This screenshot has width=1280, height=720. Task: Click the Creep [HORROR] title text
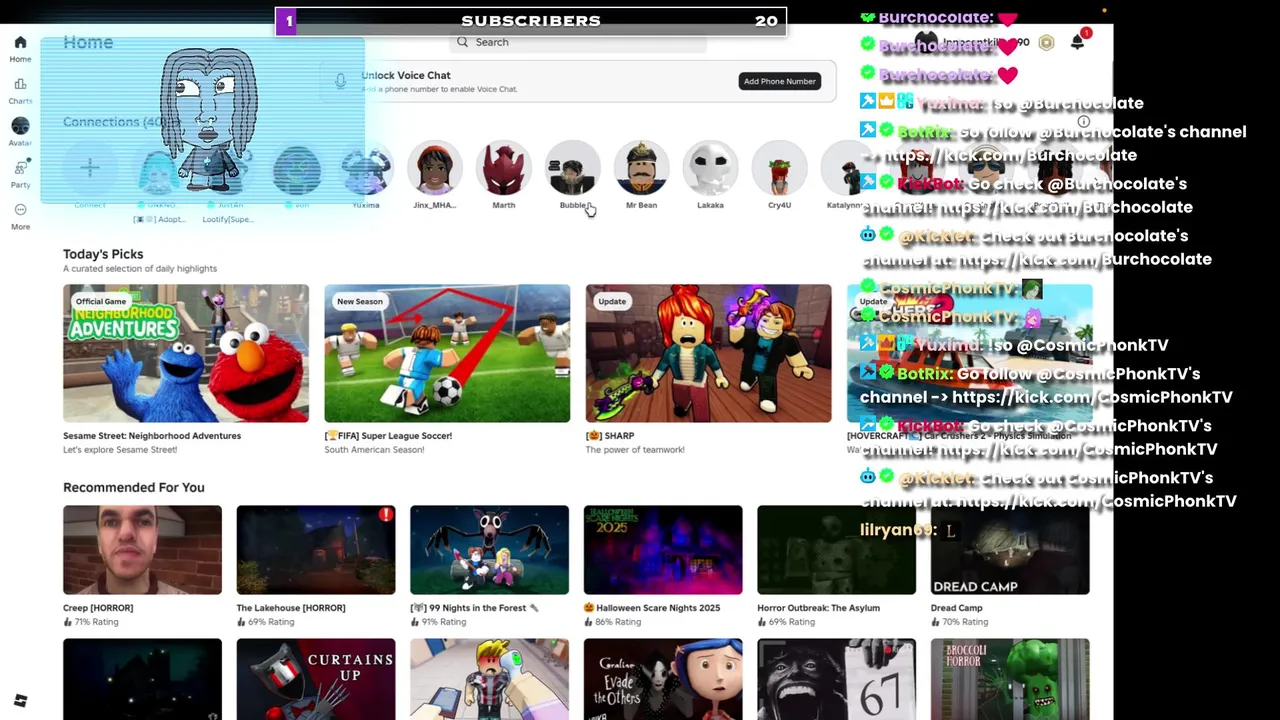(98, 608)
